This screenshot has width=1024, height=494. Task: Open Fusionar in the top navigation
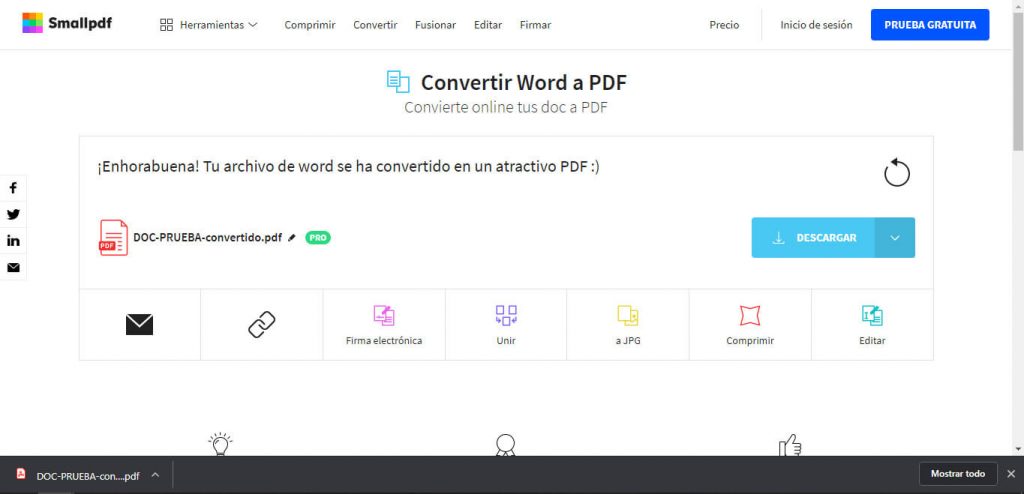tap(435, 25)
